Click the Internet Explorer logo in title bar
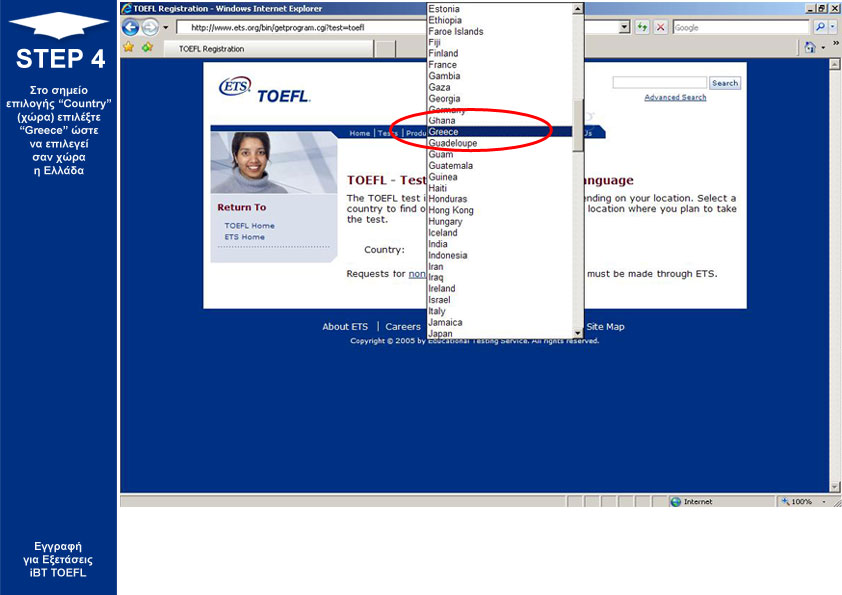The height and width of the screenshot is (595, 842). click(127, 9)
